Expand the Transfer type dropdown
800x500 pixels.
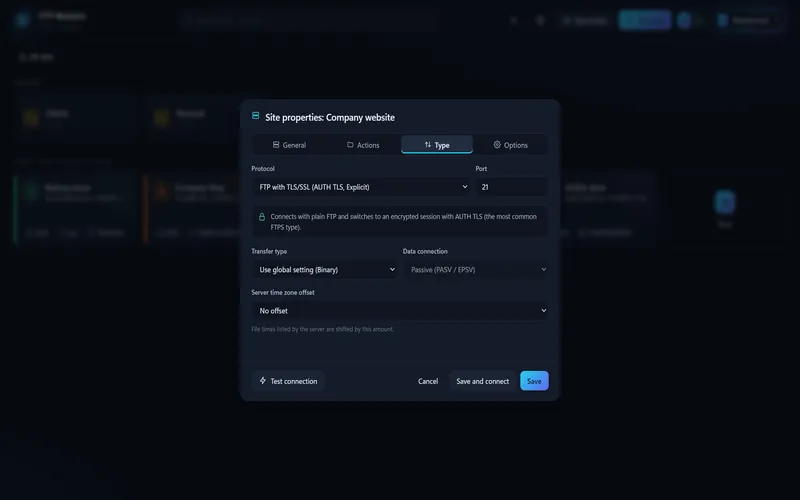point(324,269)
